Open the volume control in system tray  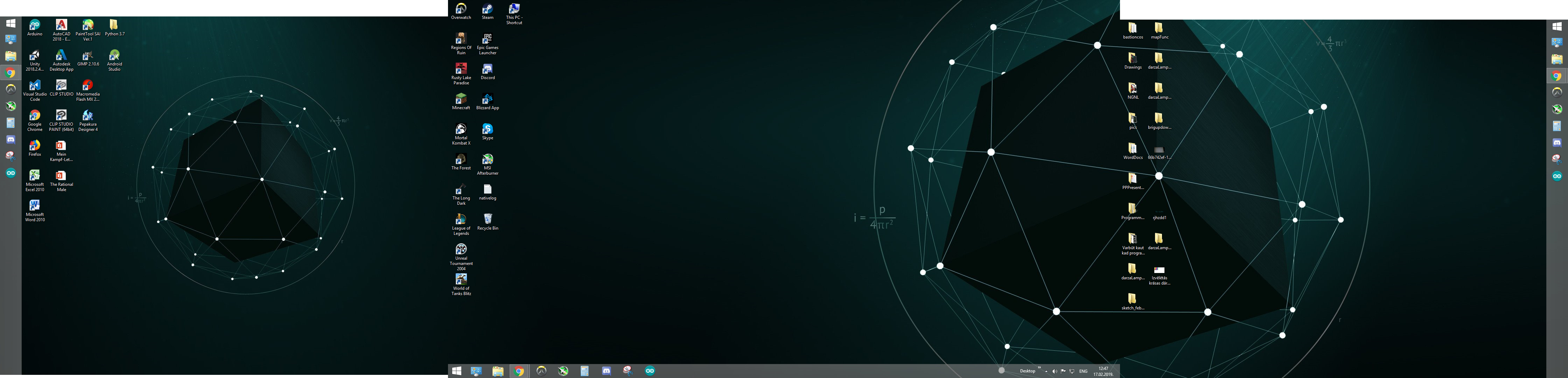point(1055,371)
